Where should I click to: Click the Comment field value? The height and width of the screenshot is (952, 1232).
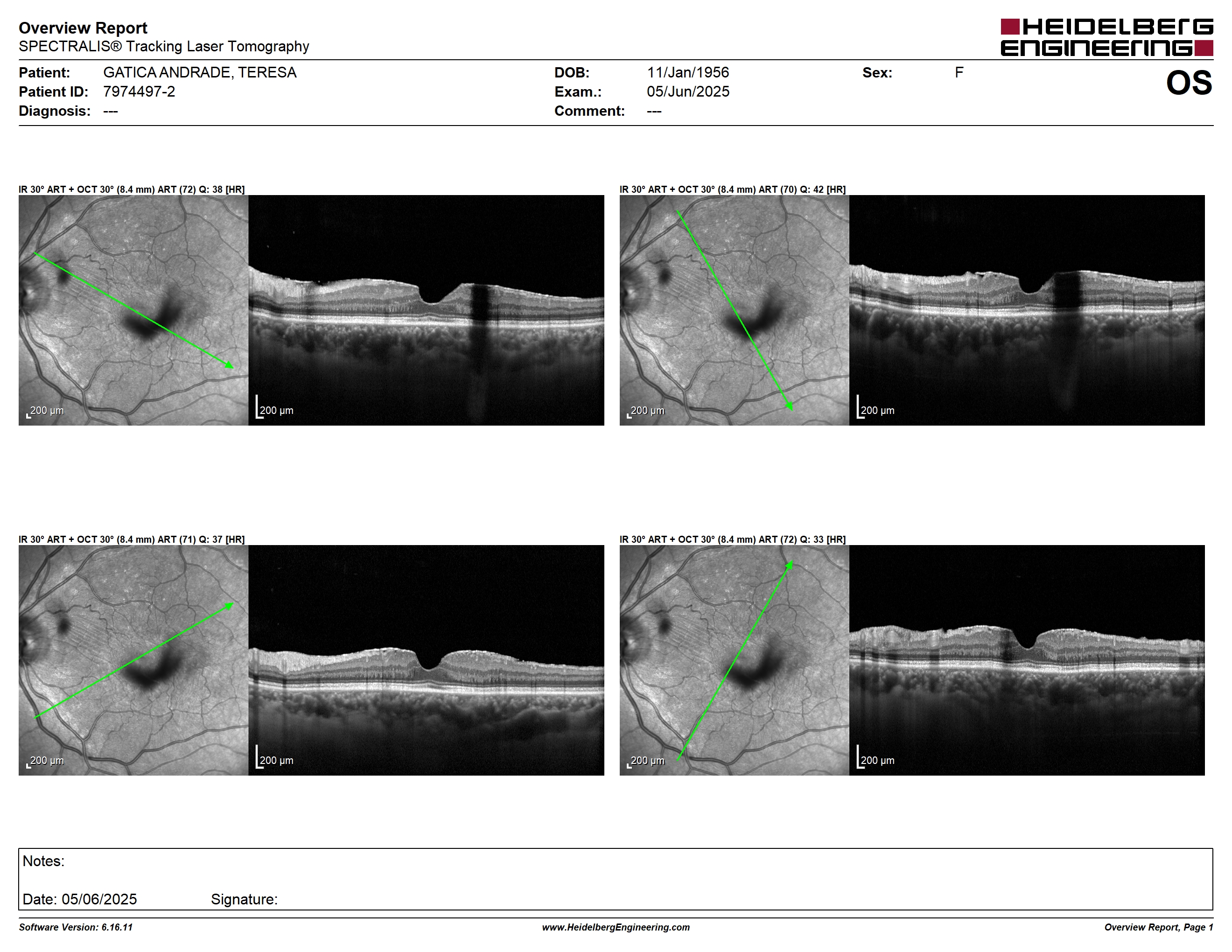(654, 111)
